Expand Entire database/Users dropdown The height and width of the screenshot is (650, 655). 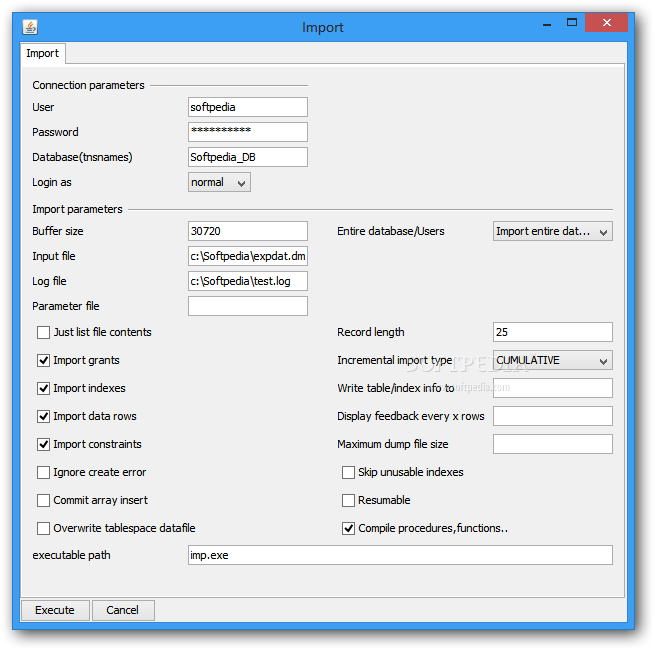(553, 231)
